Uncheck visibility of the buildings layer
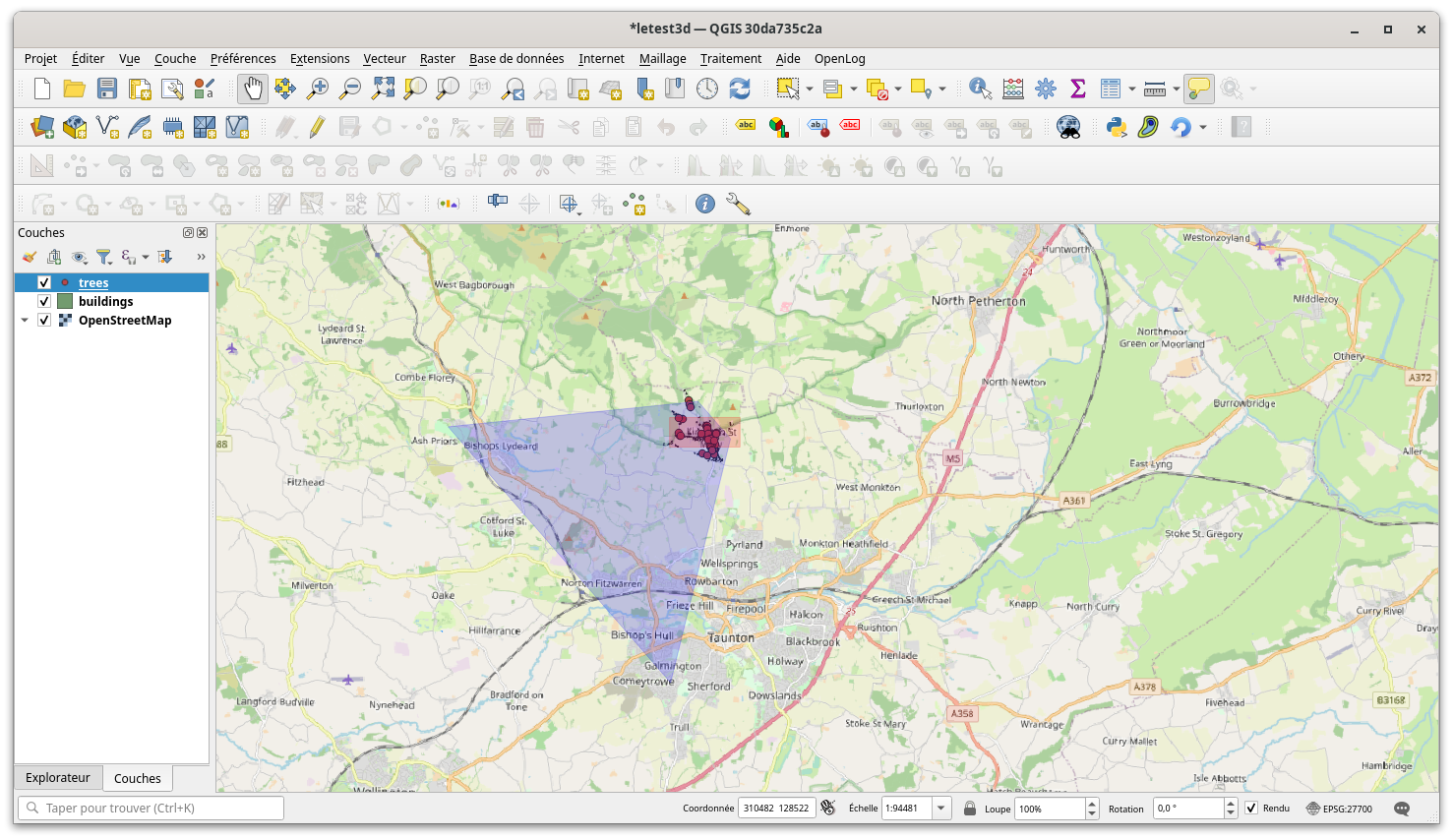1453x840 pixels. pyautogui.click(x=43, y=301)
